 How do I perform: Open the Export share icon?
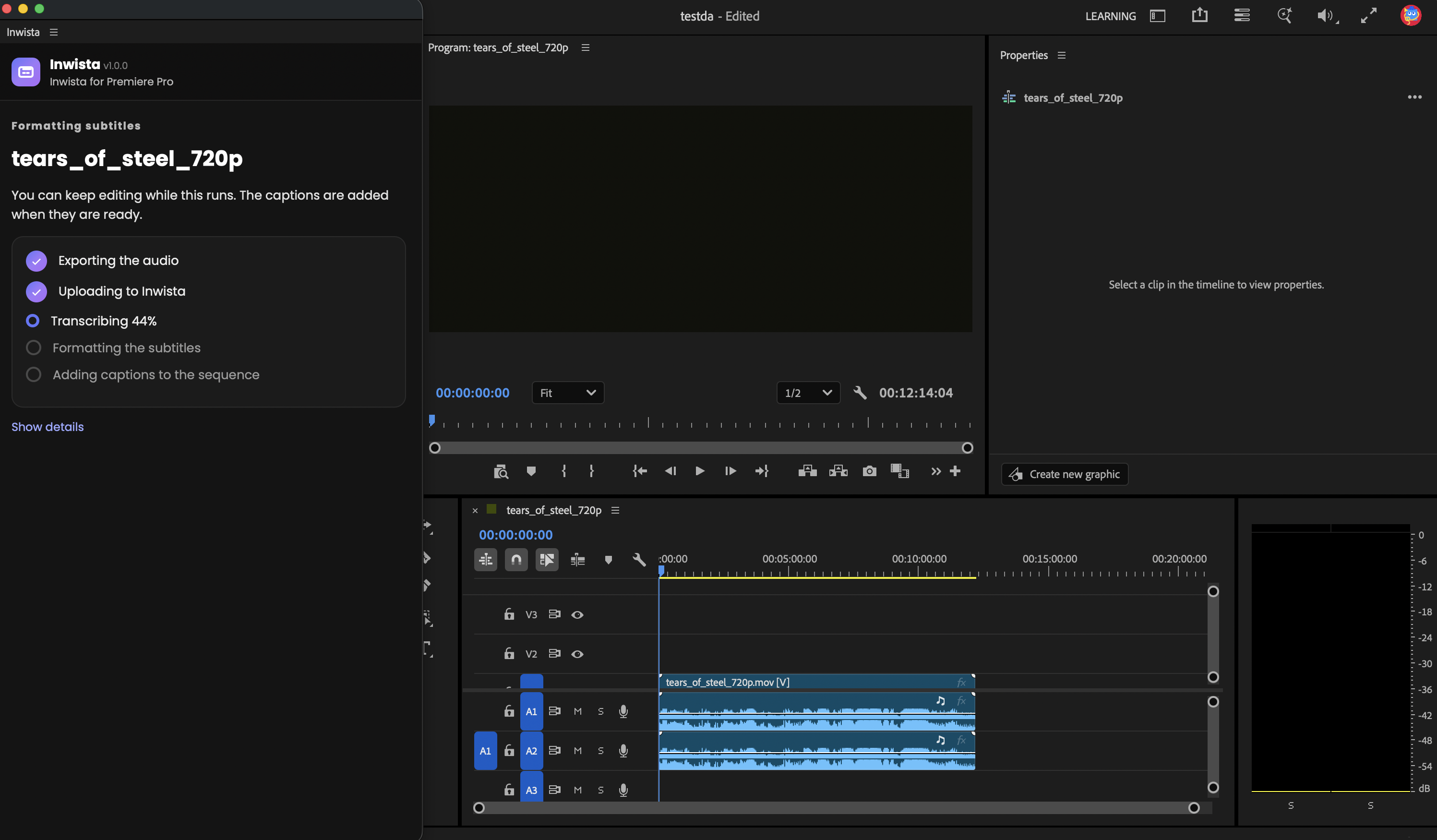(1199, 15)
